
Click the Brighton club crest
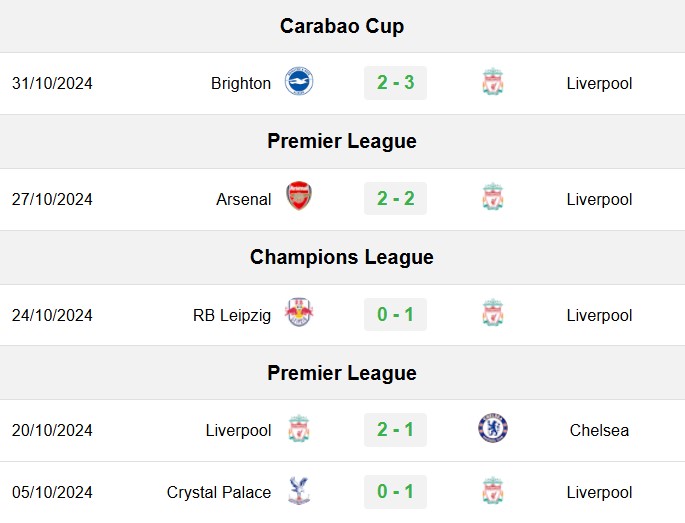click(299, 81)
